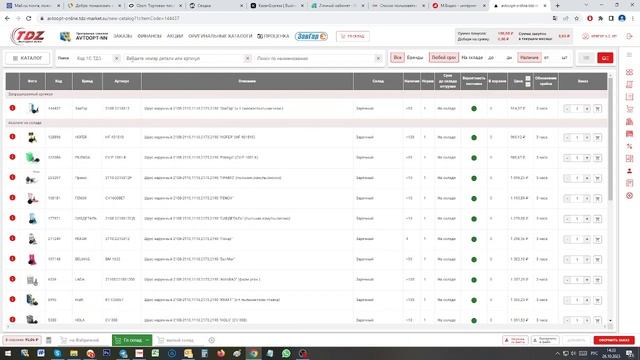The width and height of the screenshot is (640, 360).
Task: Tick the upper checkbox in Цена header
Action: click(x=528, y=78)
